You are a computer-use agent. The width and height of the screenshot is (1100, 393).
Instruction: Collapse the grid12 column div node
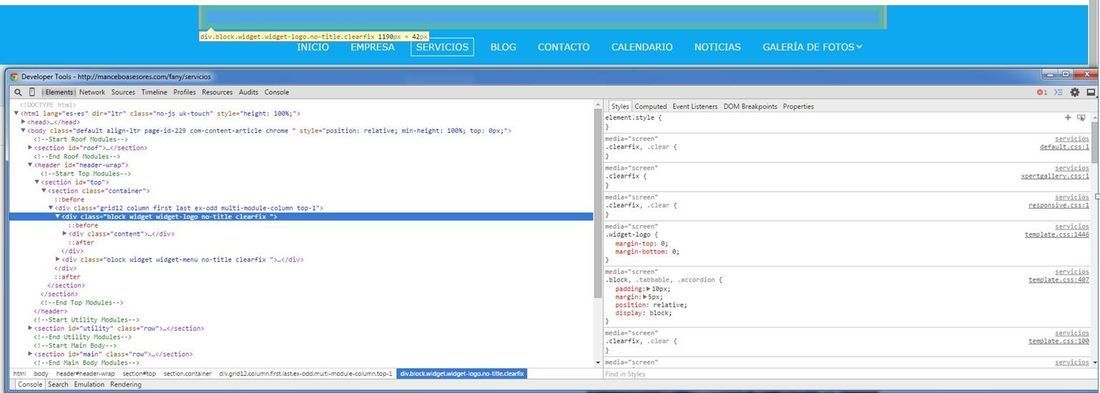coord(51,208)
